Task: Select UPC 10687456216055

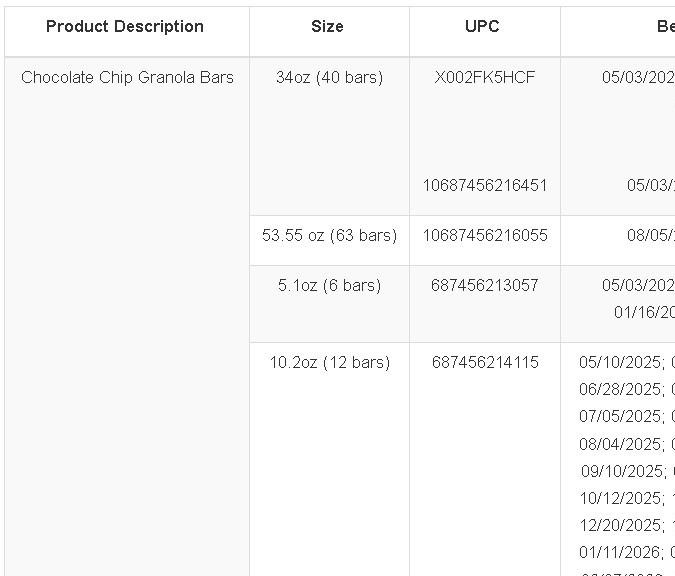Action: (485, 236)
